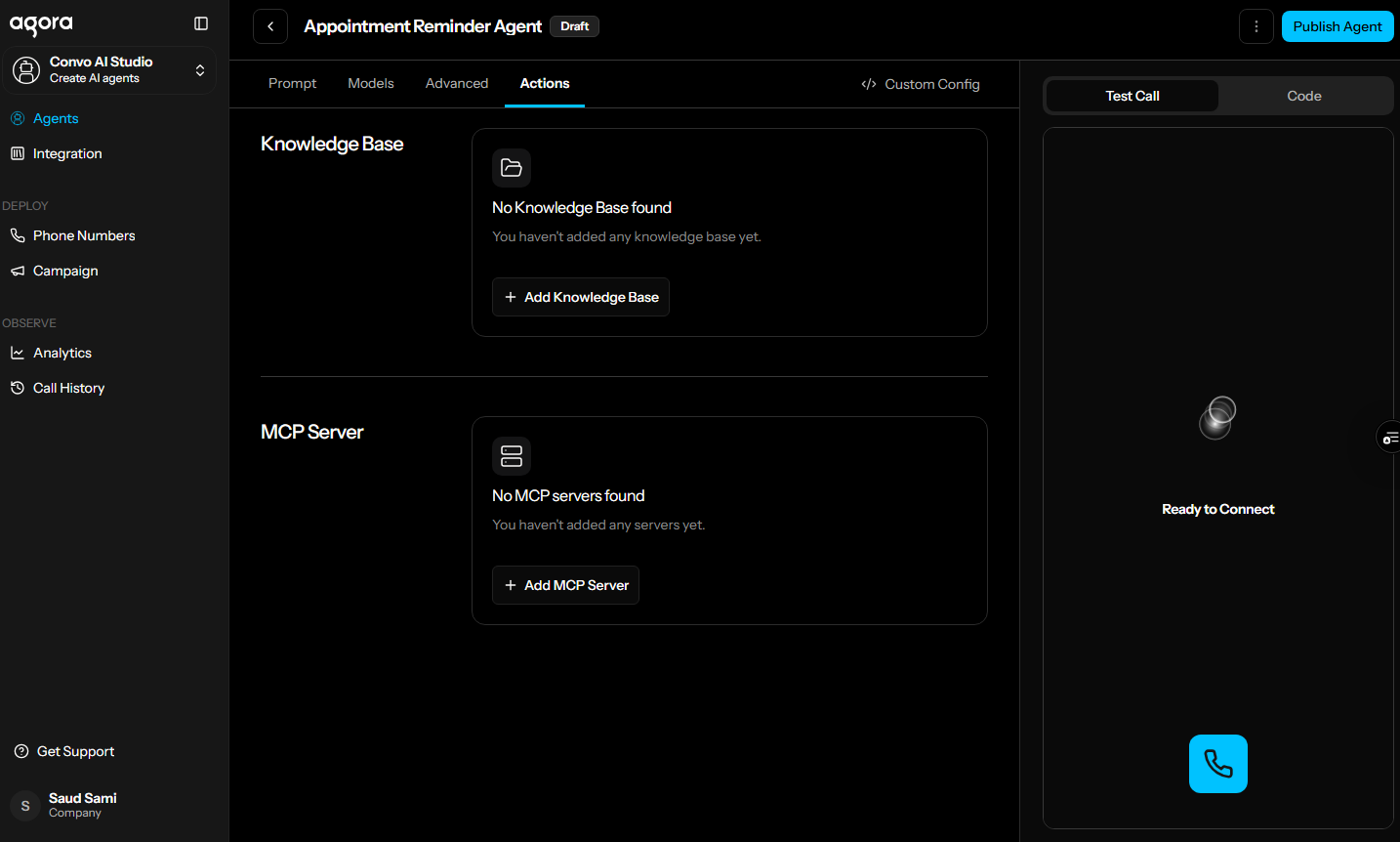Screen dimensions: 1400x842
Task: Select the Test Call panel tab
Action: [x=1132, y=96]
